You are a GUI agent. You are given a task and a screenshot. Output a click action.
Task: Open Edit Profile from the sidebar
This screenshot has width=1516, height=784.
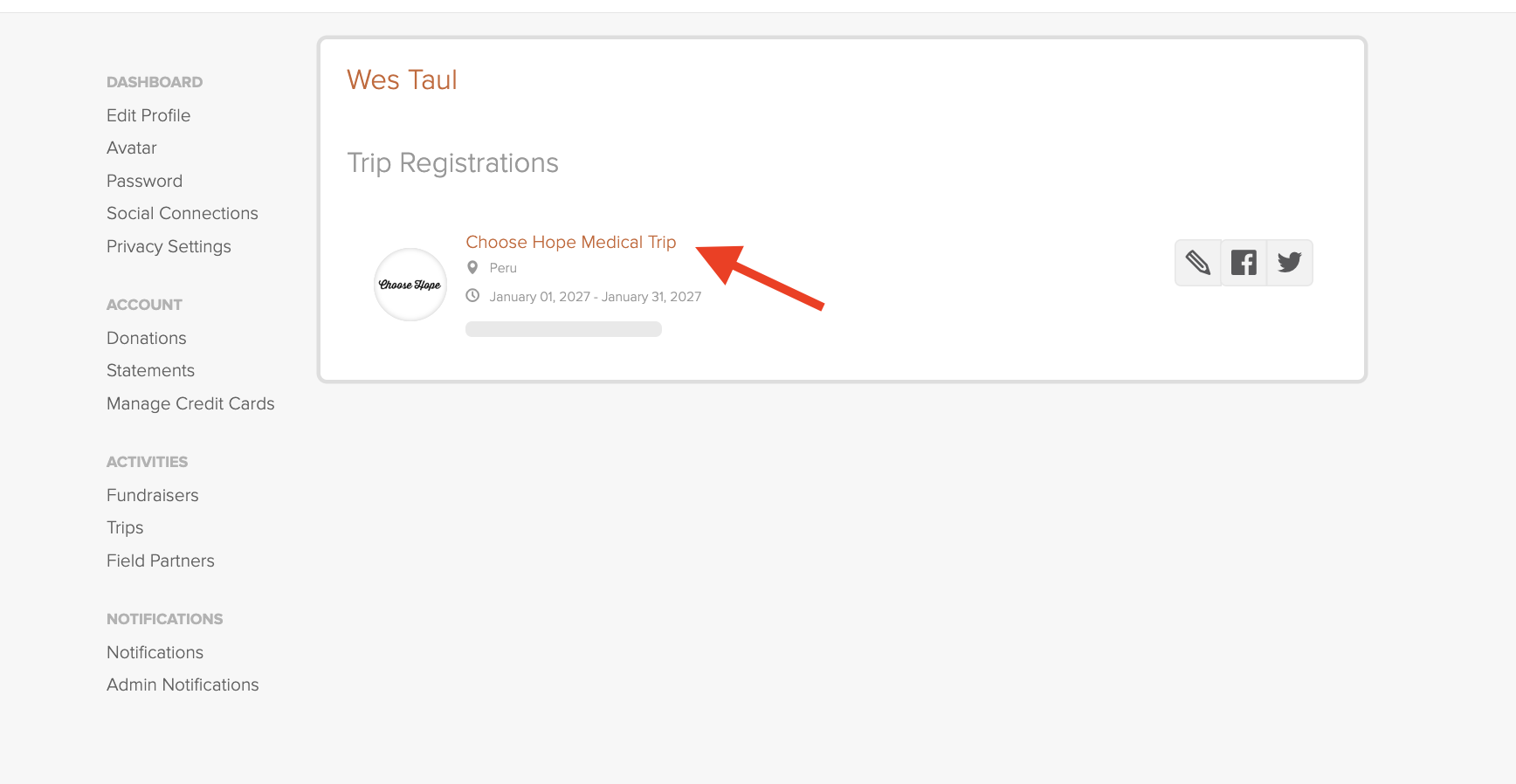[148, 115]
